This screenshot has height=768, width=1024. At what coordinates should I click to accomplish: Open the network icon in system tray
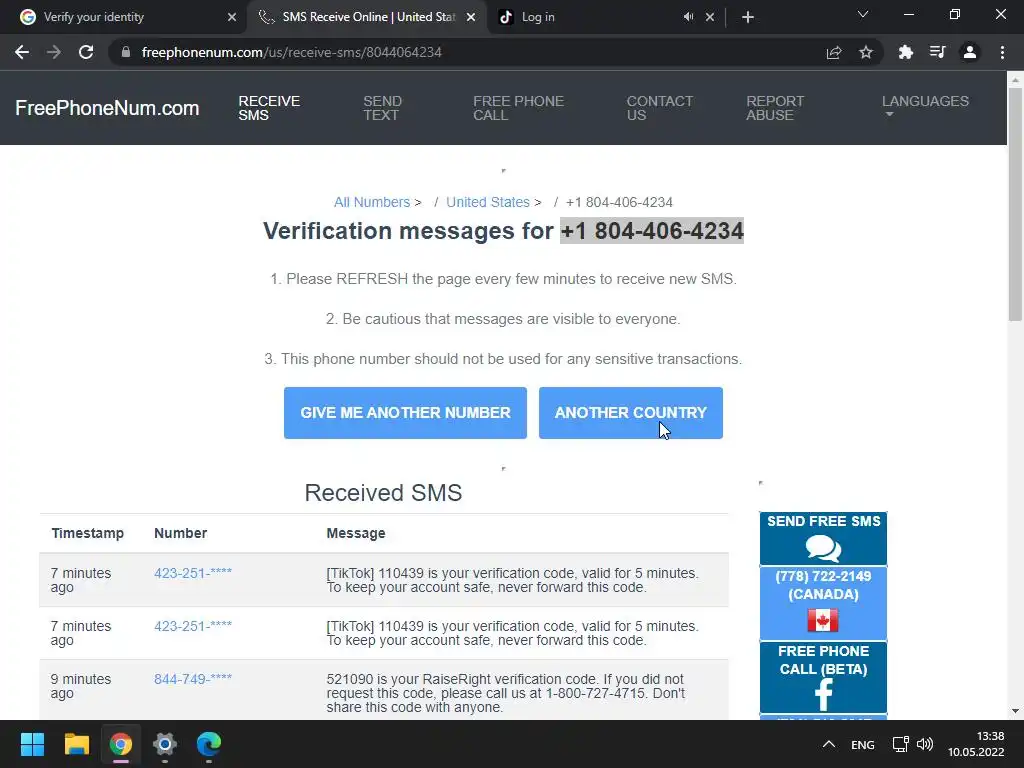901,744
